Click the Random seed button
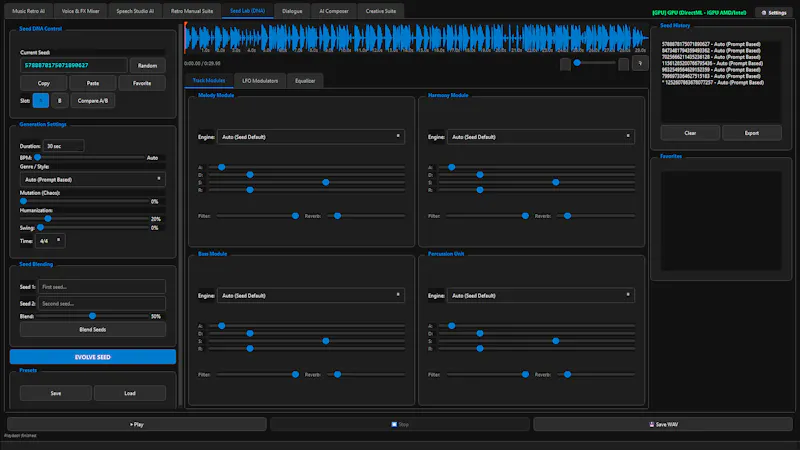800x450 pixels. (147, 65)
